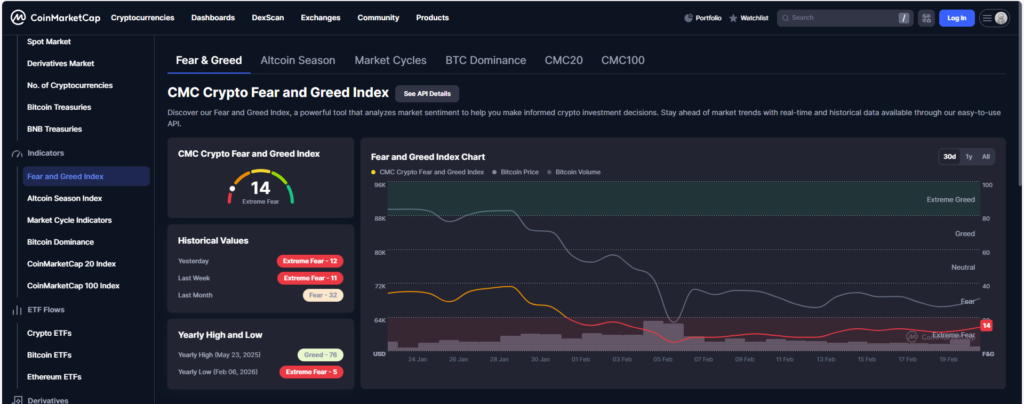Switch to the Altcoin Season tab
The image size is (1024, 404).
point(298,60)
